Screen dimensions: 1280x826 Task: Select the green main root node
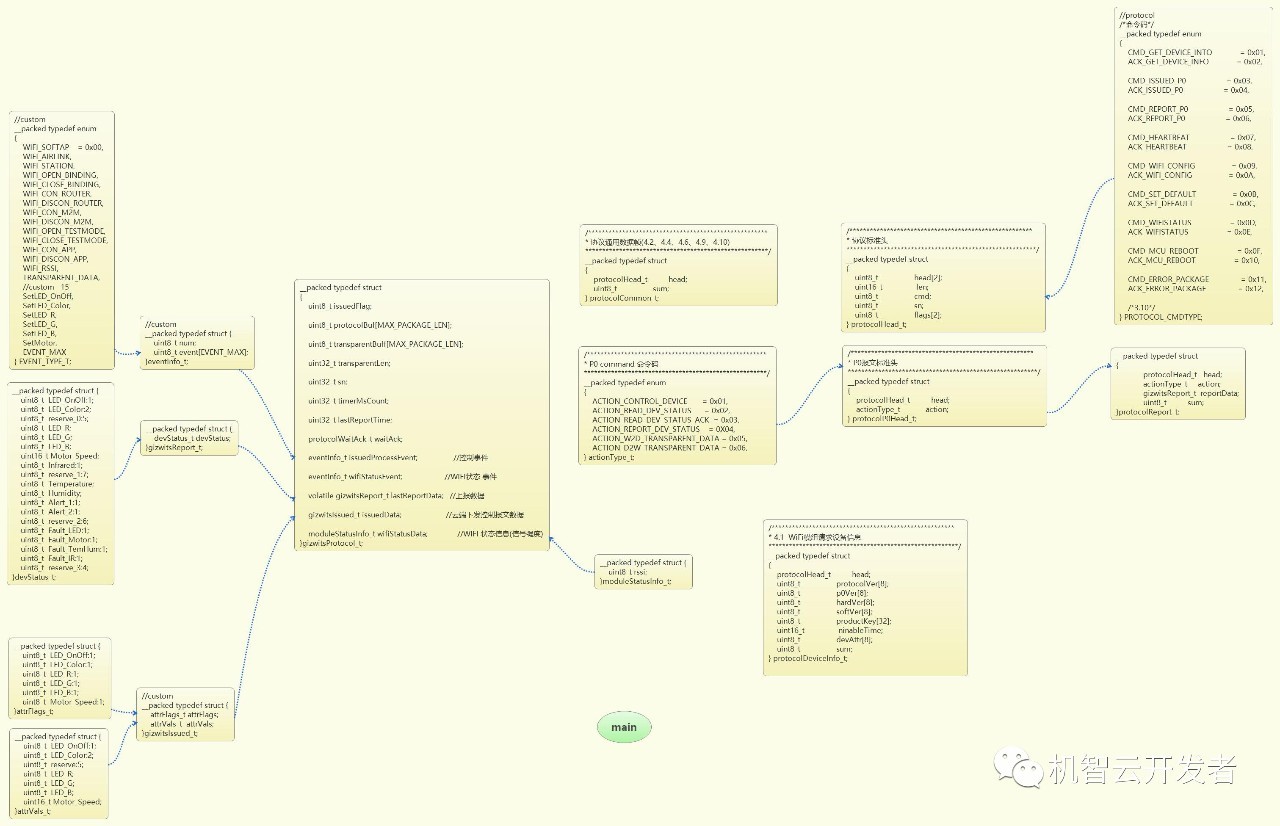click(x=624, y=727)
